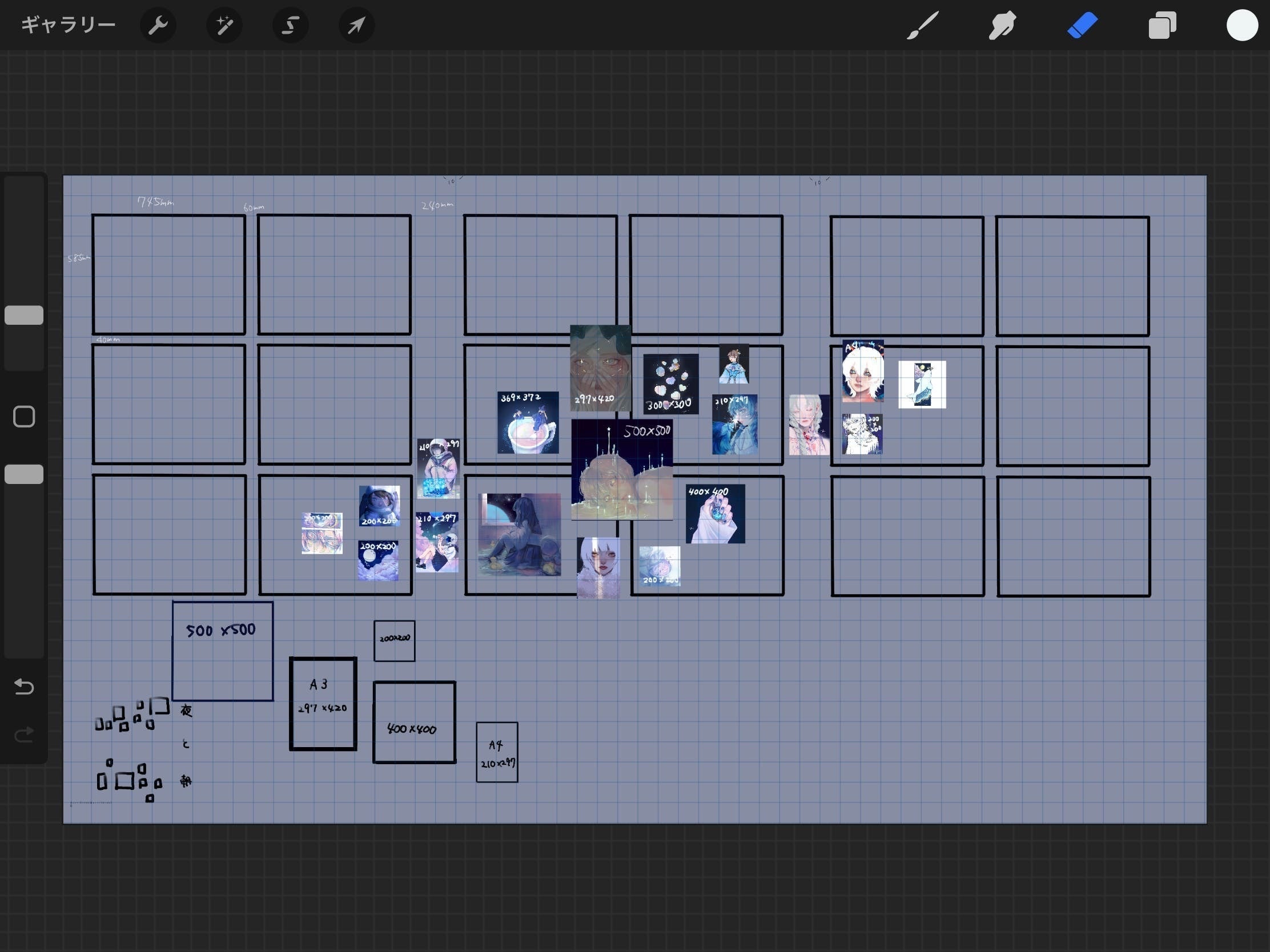The image size is (1270, 952).
Task: Open the Actions wrench menu
Action: click(x=158, y=25)
